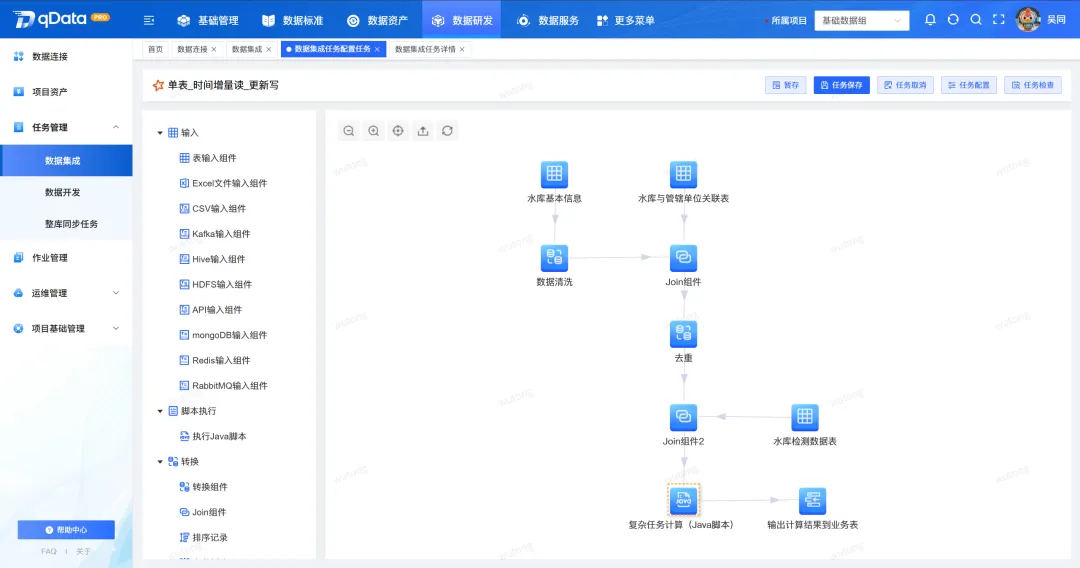The image size is (1080, 568).
Task: Open the 数据服务 top menu
Action: (548, 21)
